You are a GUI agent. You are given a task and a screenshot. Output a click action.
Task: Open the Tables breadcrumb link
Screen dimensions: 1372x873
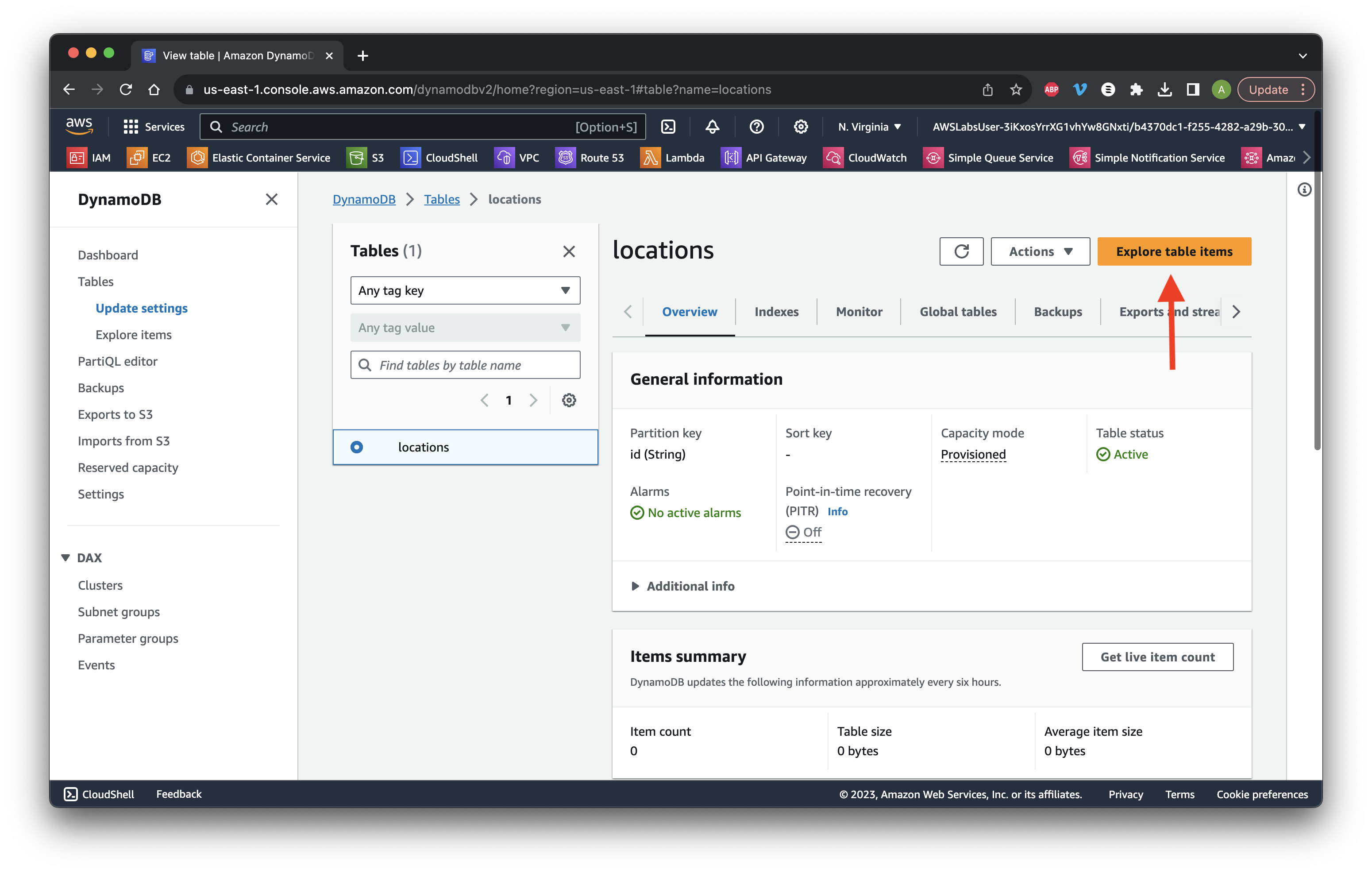[x=442, y=200]
